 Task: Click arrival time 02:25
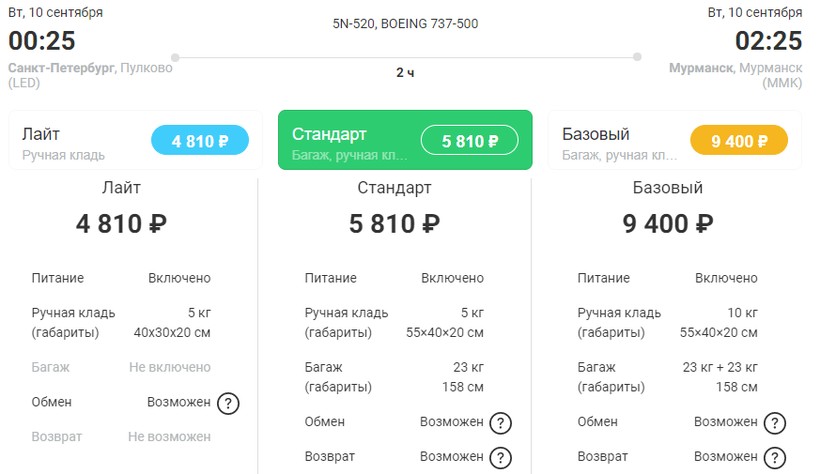768,41
